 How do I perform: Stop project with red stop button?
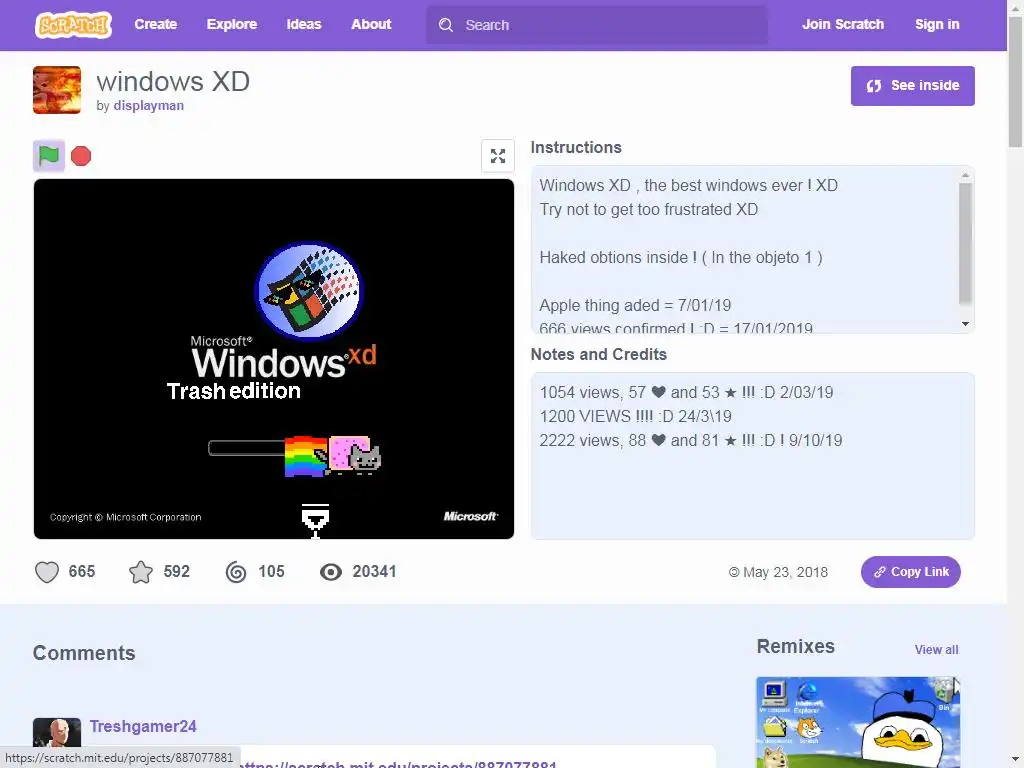tap(81, 156)
